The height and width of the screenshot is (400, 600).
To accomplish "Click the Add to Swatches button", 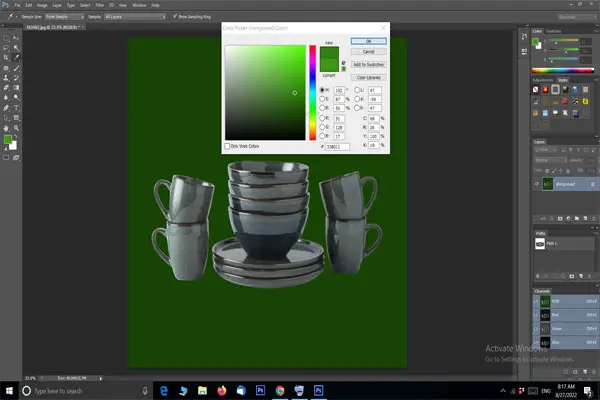I will pos(368,65).
